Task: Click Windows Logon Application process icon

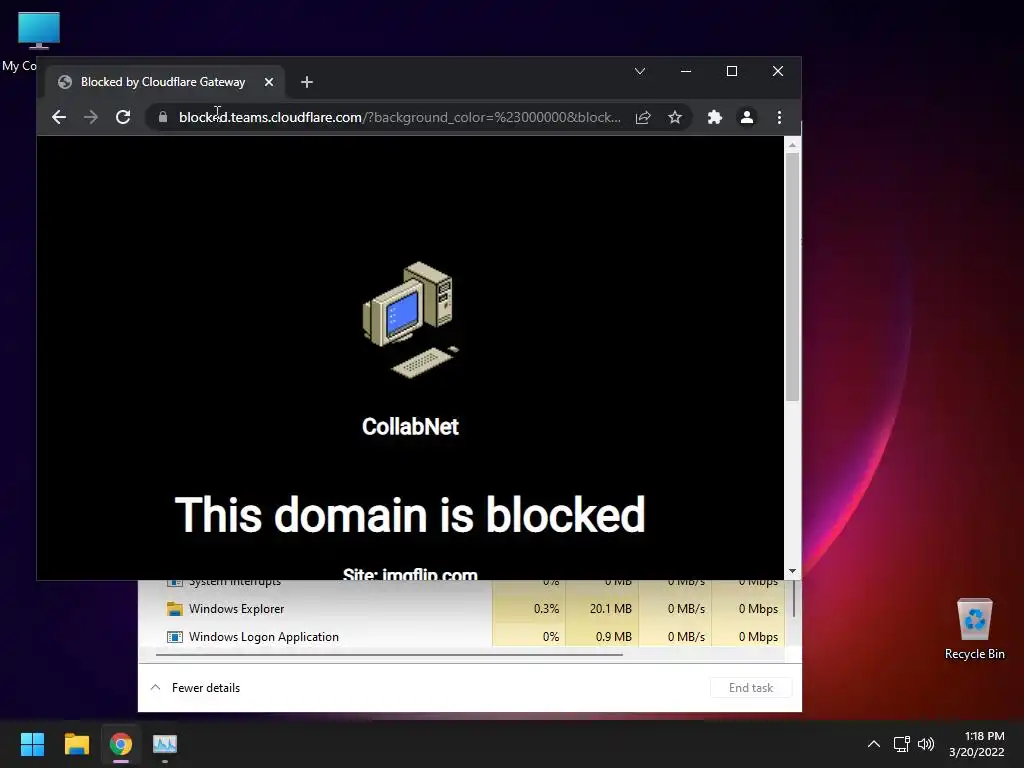Action: pos(174,637)
